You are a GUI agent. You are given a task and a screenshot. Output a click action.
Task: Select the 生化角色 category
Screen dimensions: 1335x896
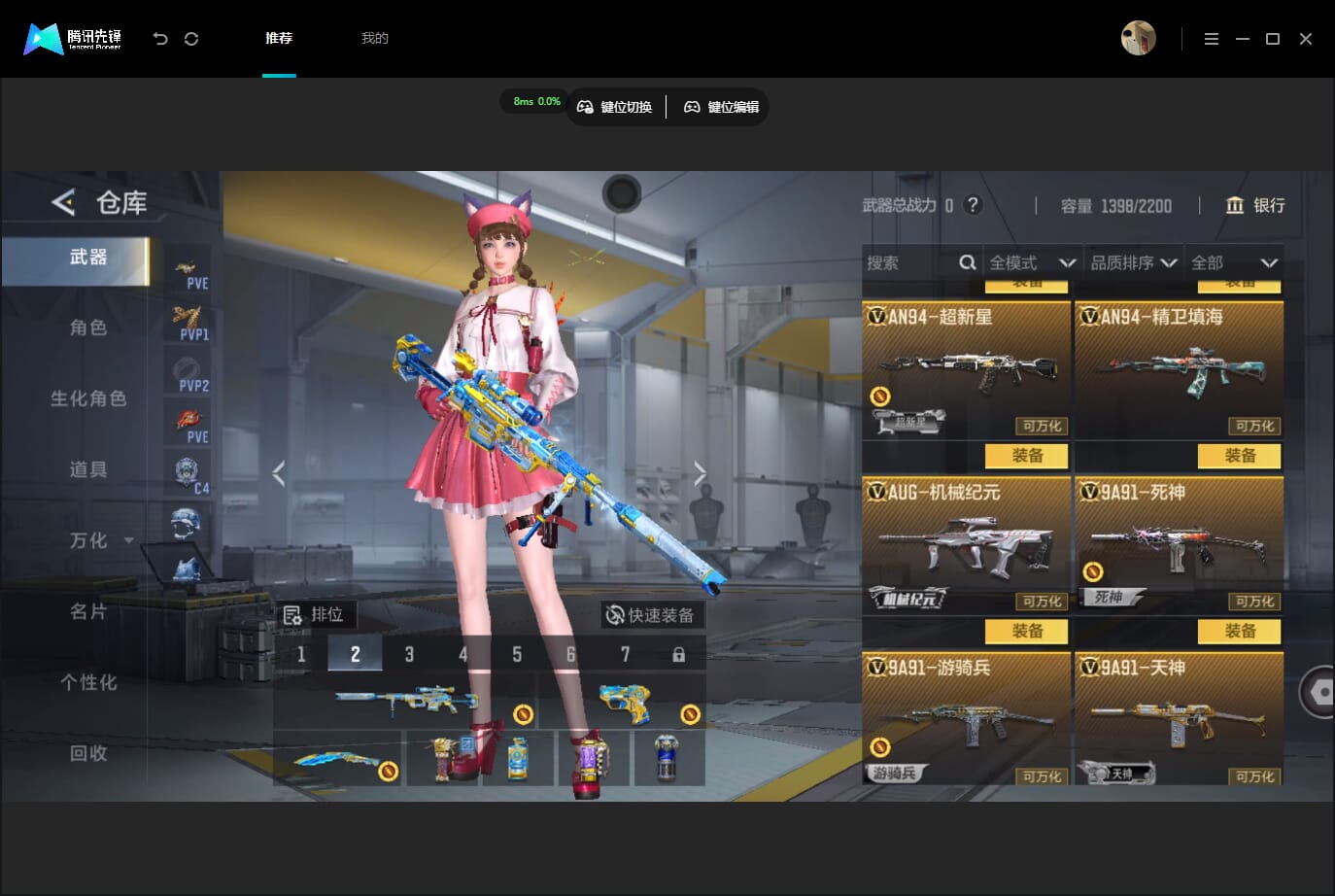88,398
